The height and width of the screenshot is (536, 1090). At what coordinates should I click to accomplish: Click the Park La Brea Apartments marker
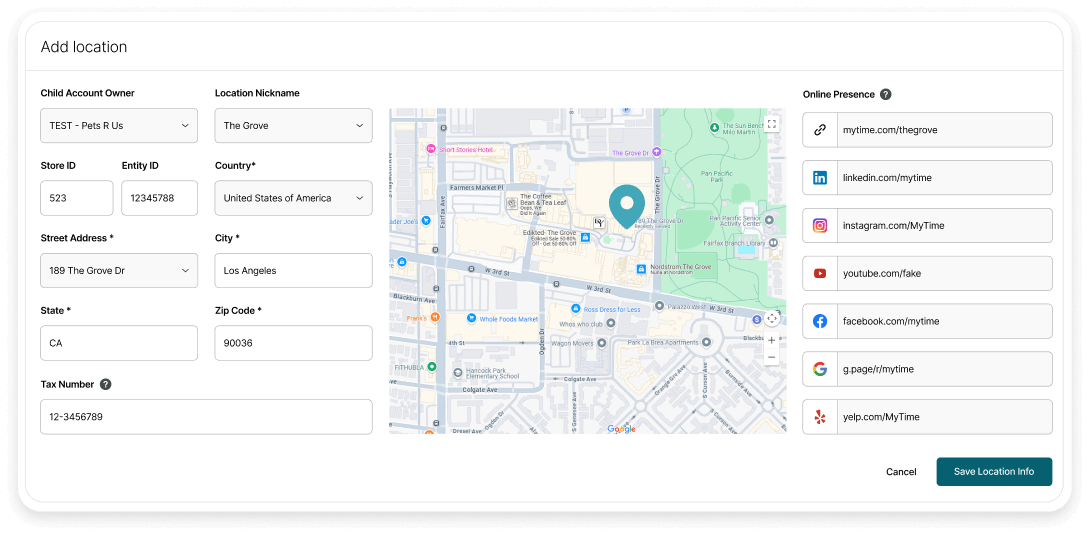tap(706, 342)
